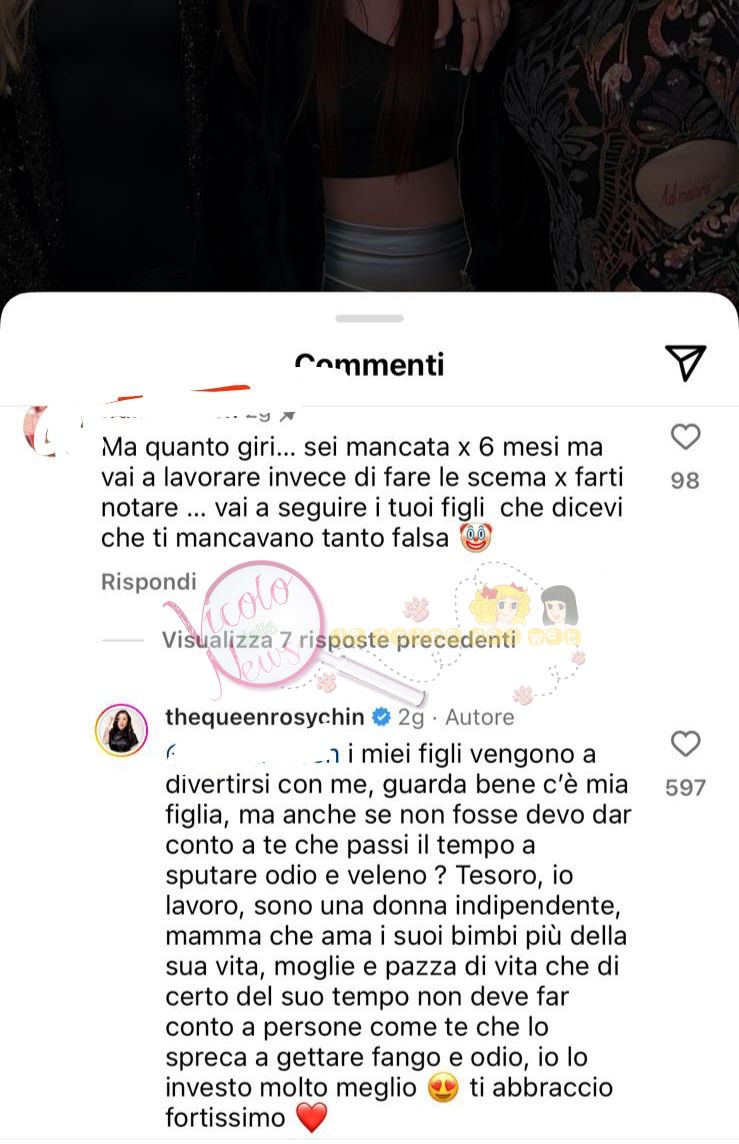Tap the heart-eyes emoji after "molto meglio"
Viewport: 739px width, 1144px height.
(x=444, y=1088)
